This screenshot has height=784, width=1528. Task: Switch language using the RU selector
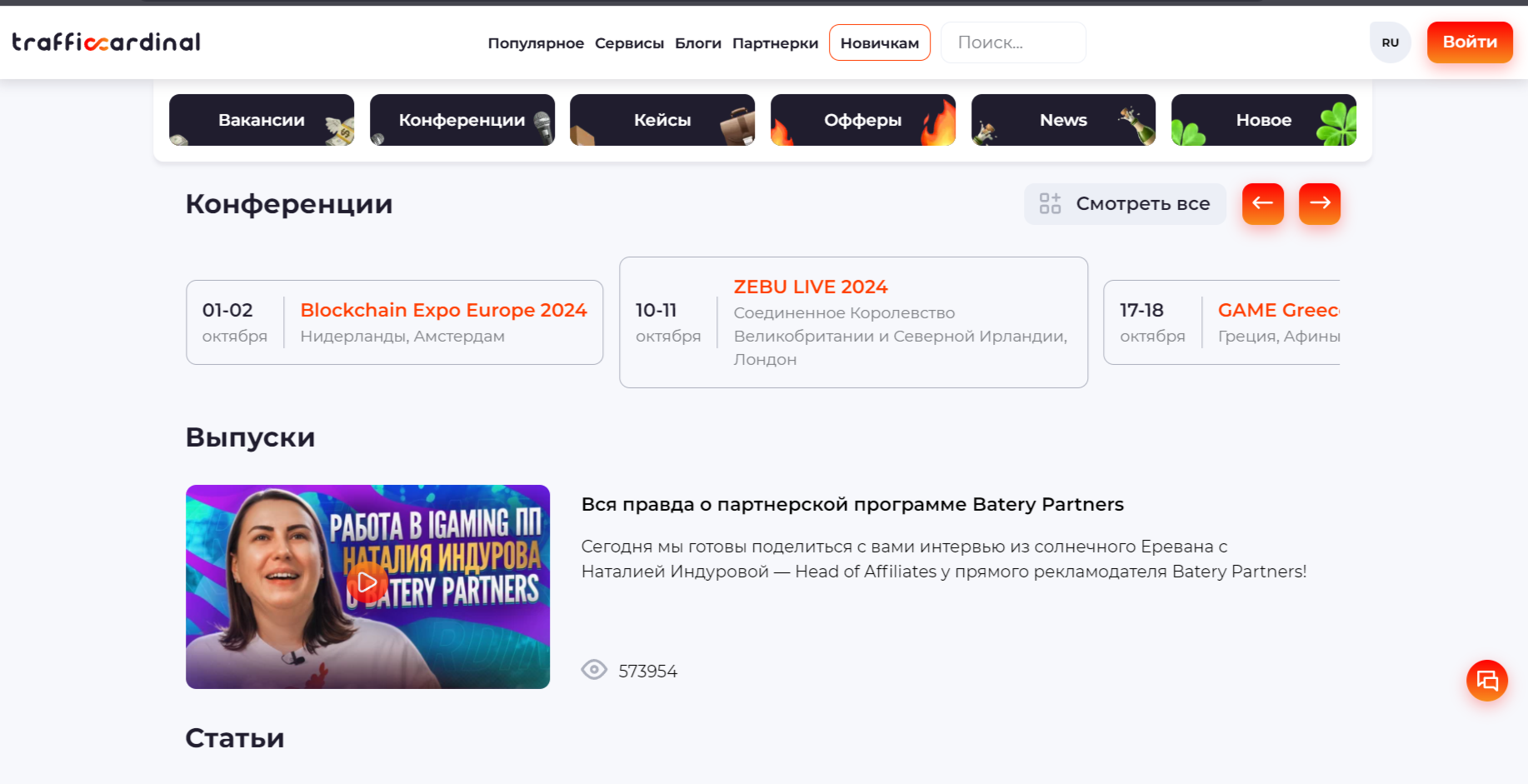click(1390, 42)
